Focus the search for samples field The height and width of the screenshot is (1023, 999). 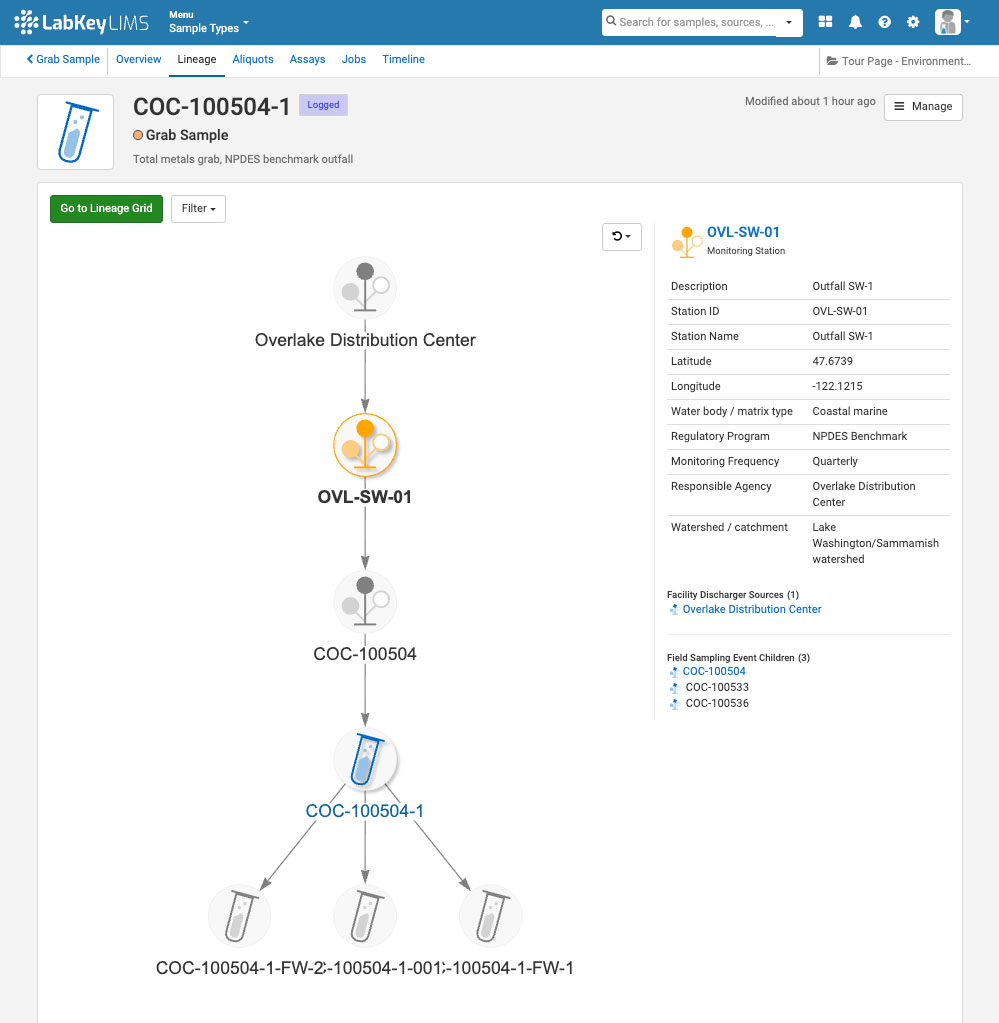tap(696, 22)
